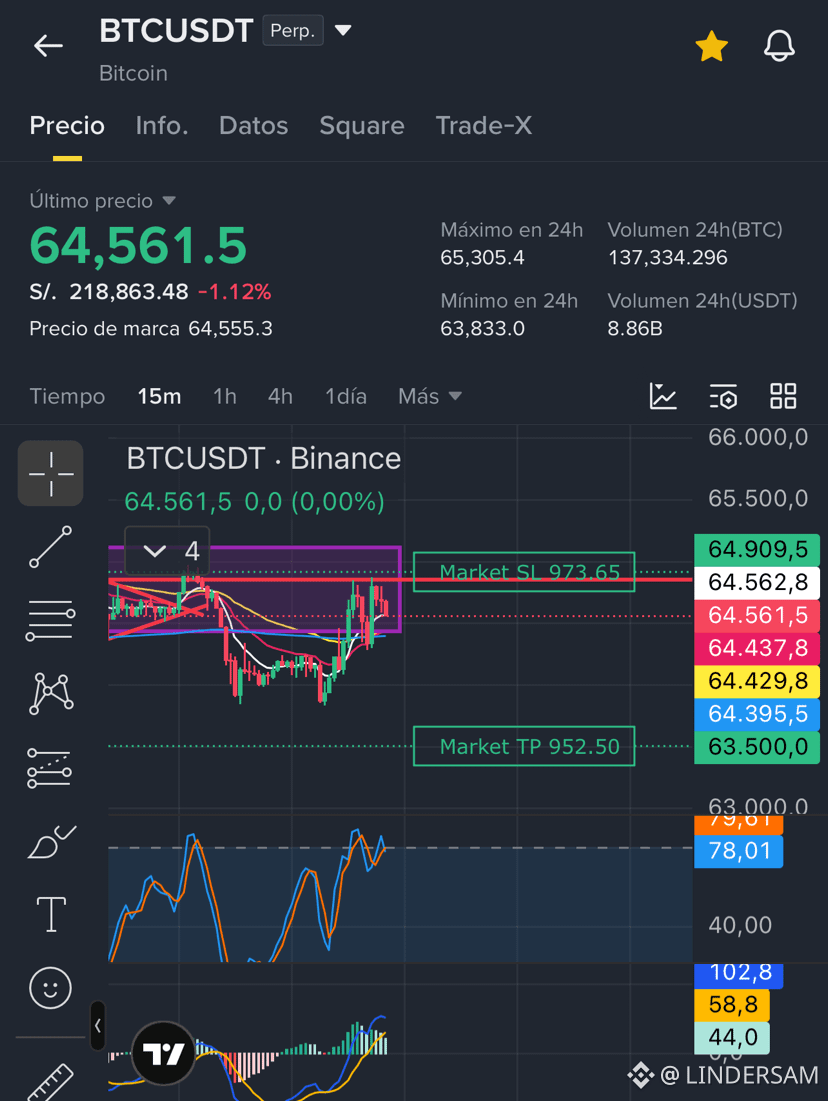The width and height of the screenshot is (828, 1101).
Task: Select the crosshair cursor tool
Action: click(51, 473)
